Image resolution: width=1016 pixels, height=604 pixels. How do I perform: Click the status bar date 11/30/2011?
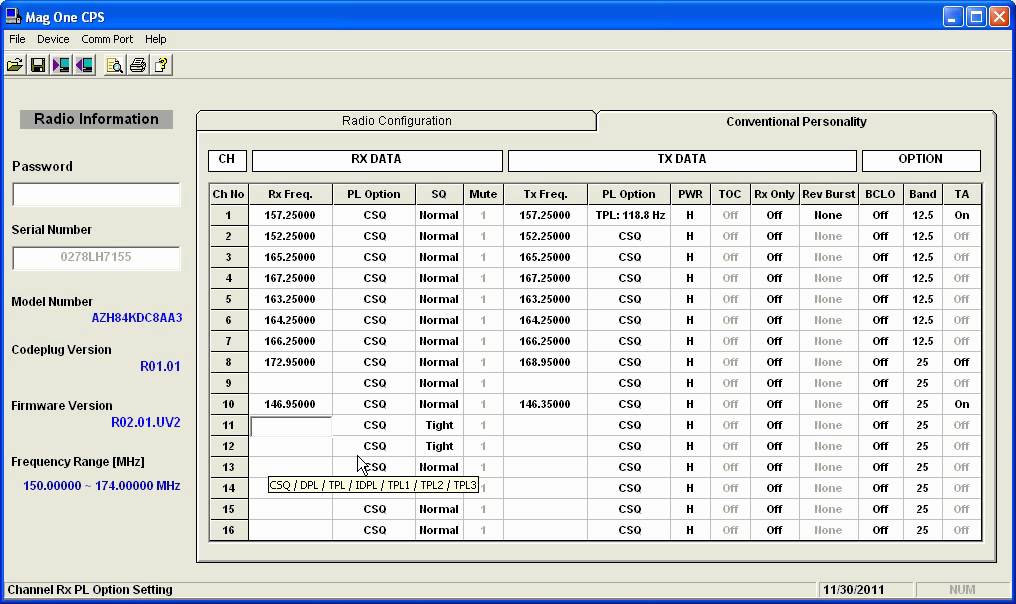coord(853,590)
